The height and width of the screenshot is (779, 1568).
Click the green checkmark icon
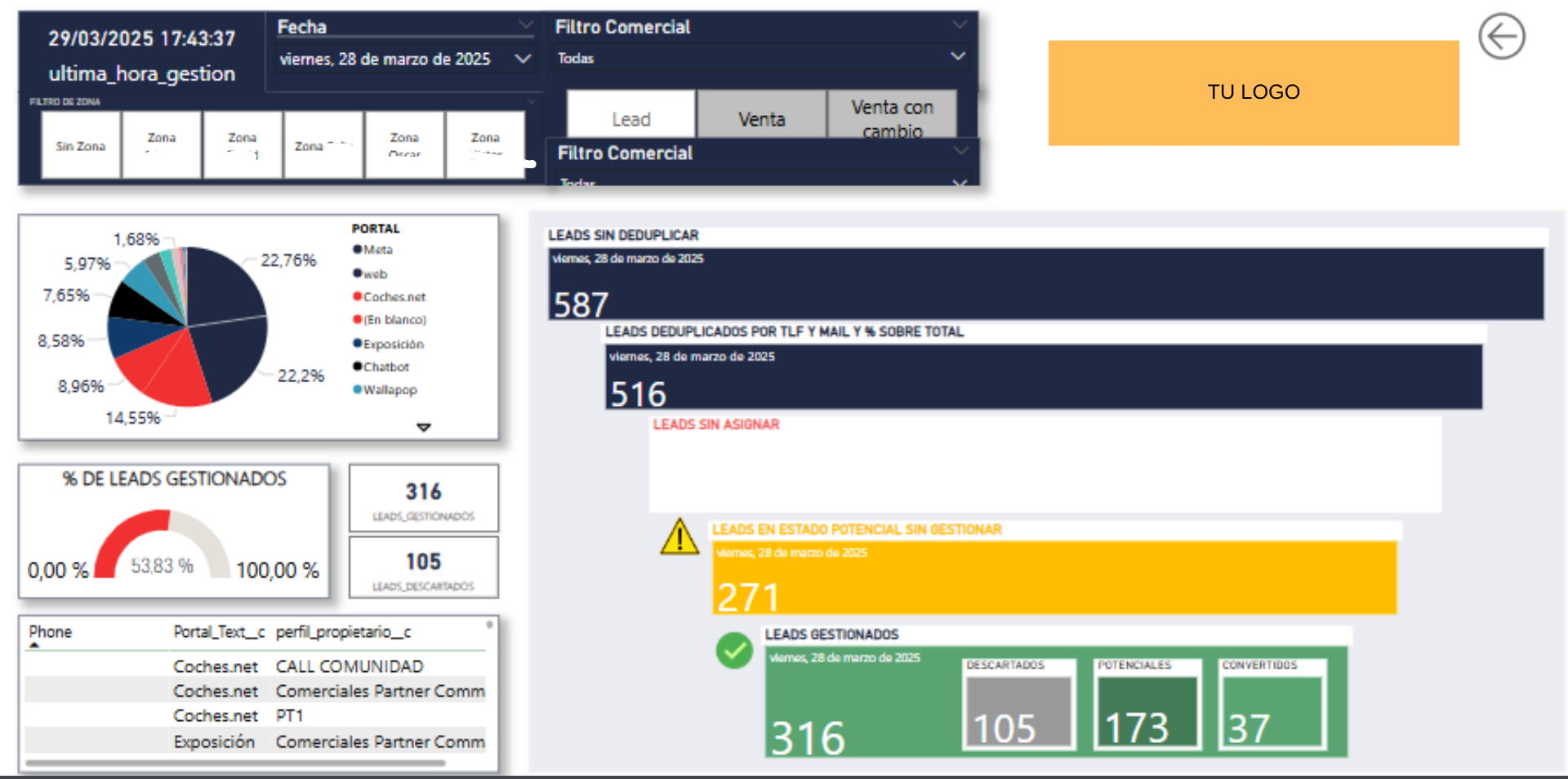pos(734,651)
